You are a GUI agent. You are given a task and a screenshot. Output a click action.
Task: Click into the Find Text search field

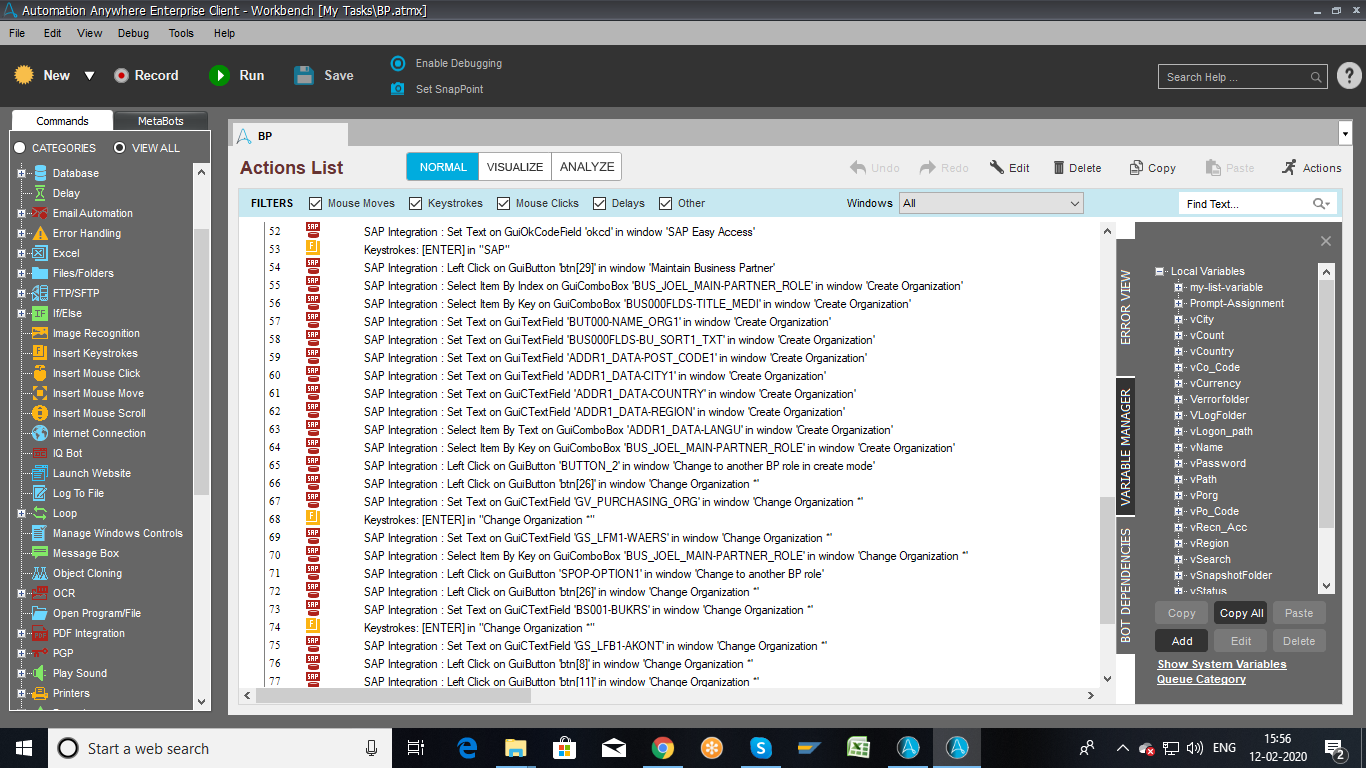1247,203
